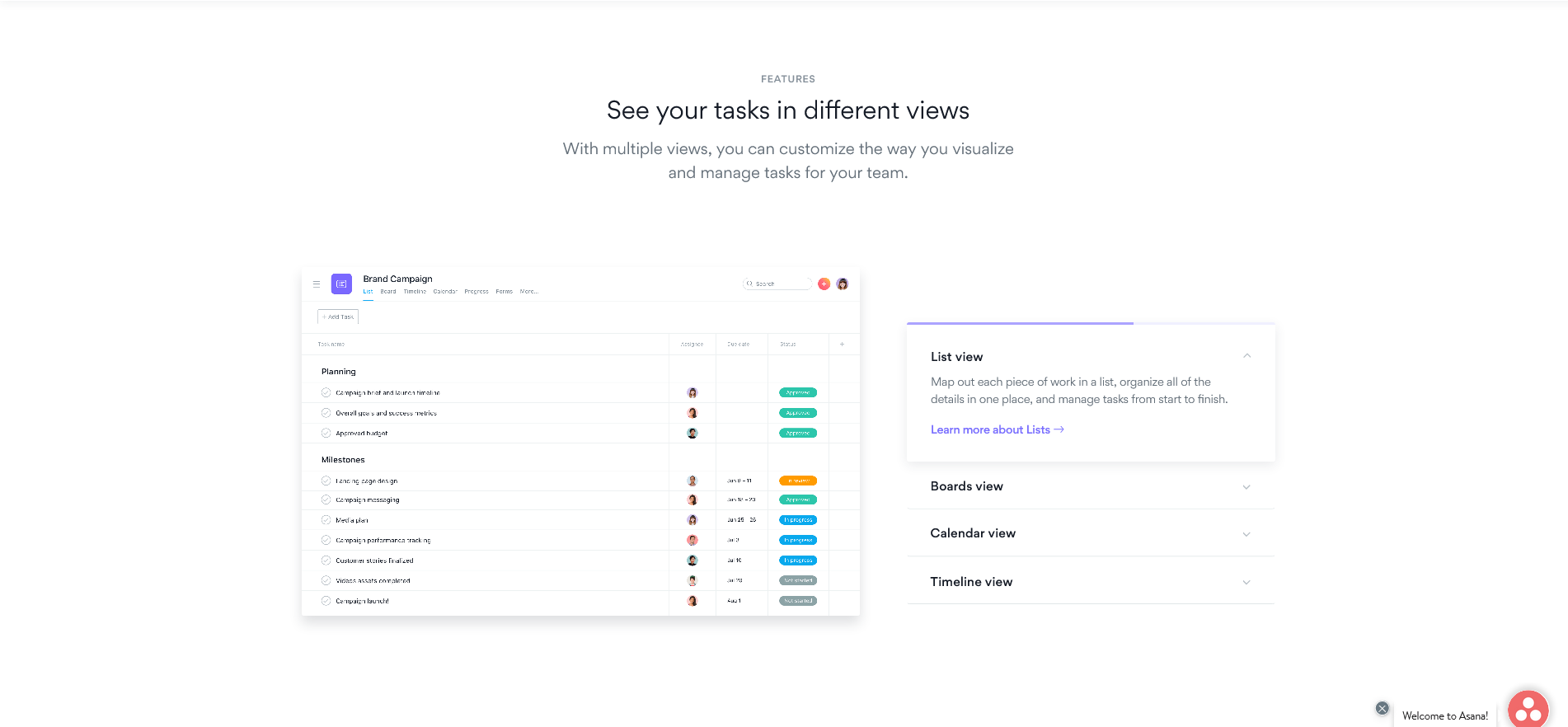Dismiss the Welcome to Asana popup
Screen dimensions: 1568x727
click(x=1383, y=708)
